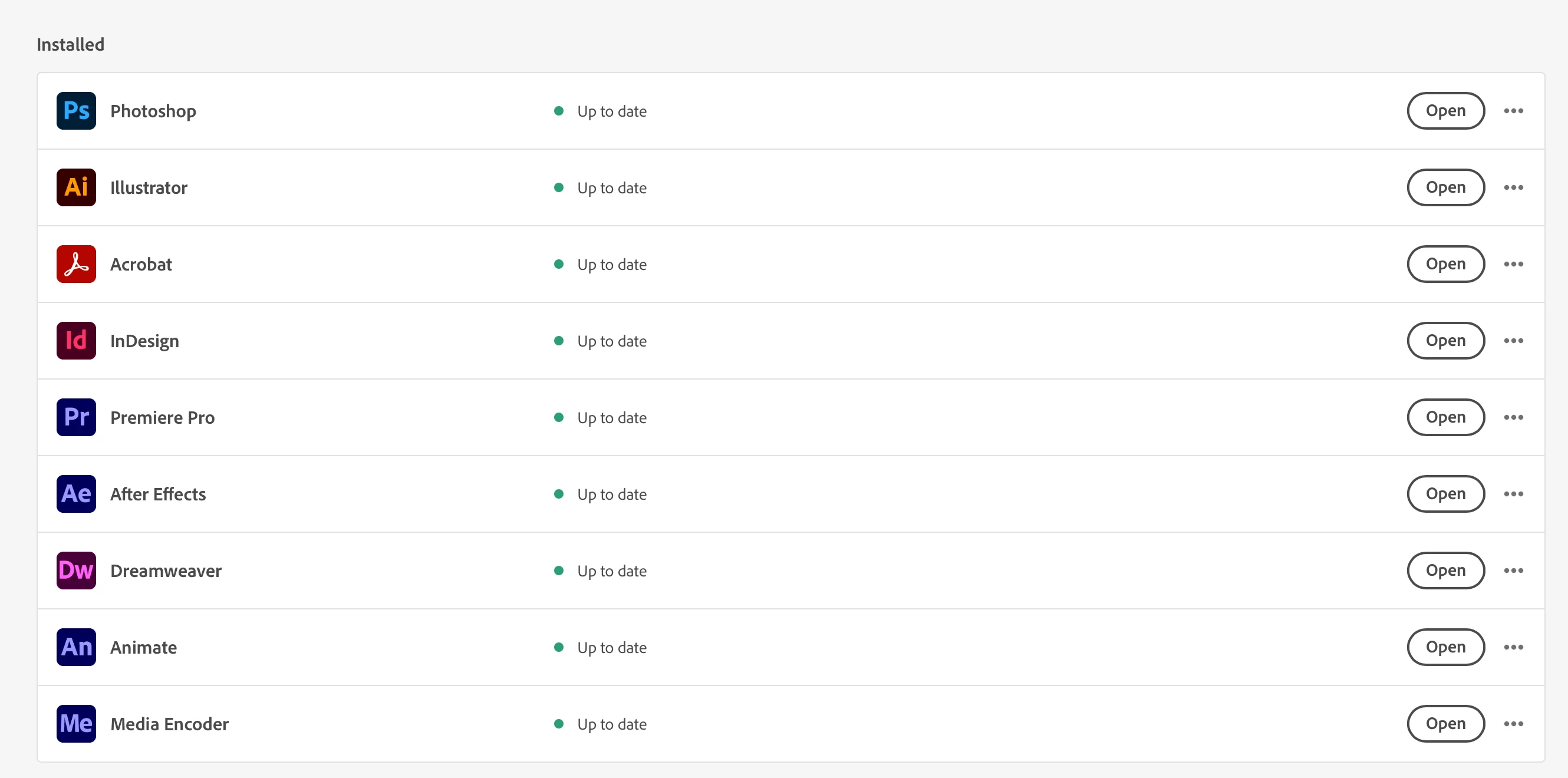Open Media Encoder via its Open button
Image resolution: width=1568 pixels, height=778 pixels.
click(x=1445, y=724)
